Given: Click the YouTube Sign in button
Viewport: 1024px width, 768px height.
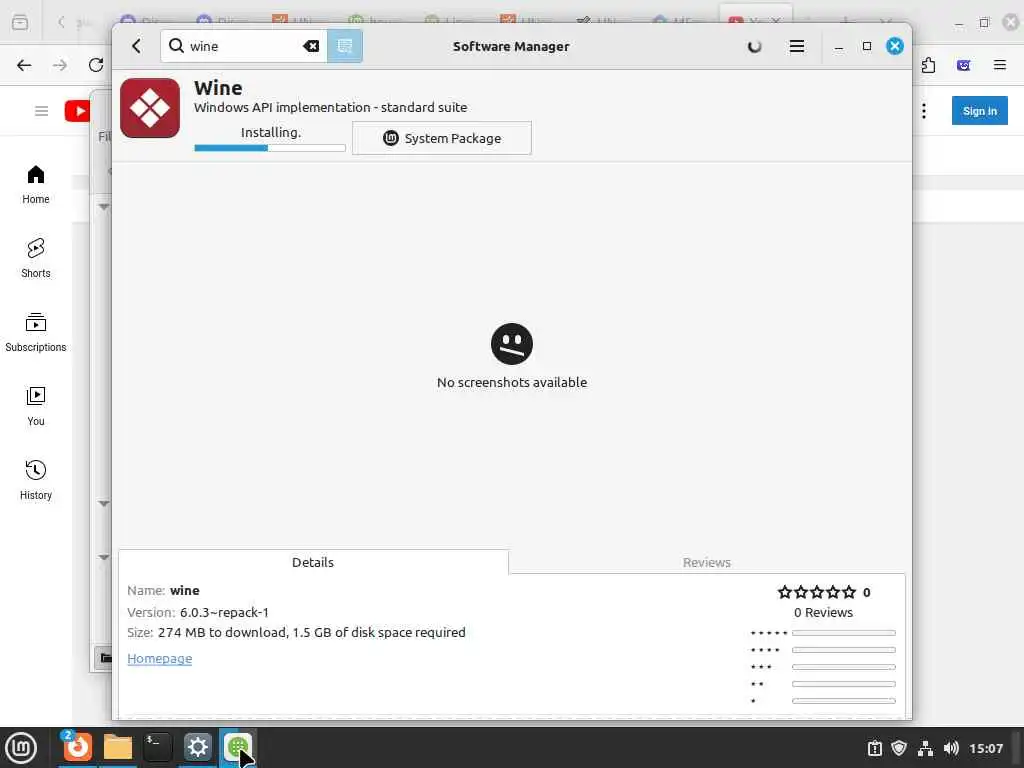Looking at the screenshot, I should 979,111.
